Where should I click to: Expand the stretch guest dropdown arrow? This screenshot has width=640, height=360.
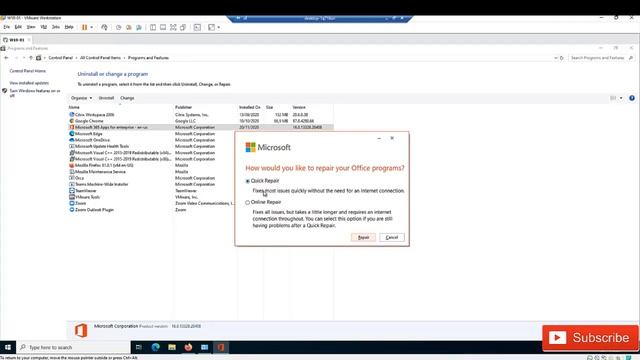pyautogui.click(x=219, y=27)
